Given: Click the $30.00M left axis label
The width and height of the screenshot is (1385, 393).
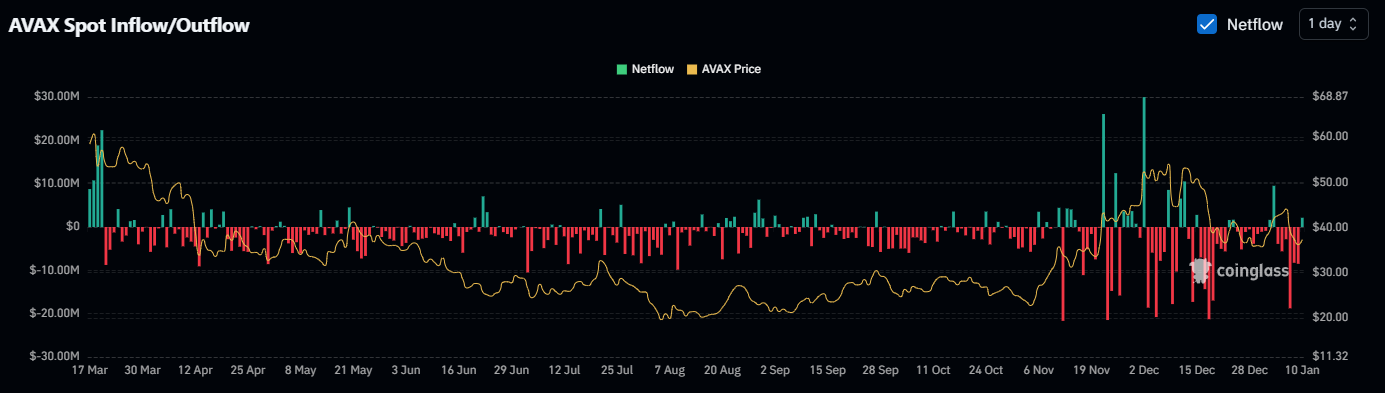Looking at the screenshot, I should point(57,97).
